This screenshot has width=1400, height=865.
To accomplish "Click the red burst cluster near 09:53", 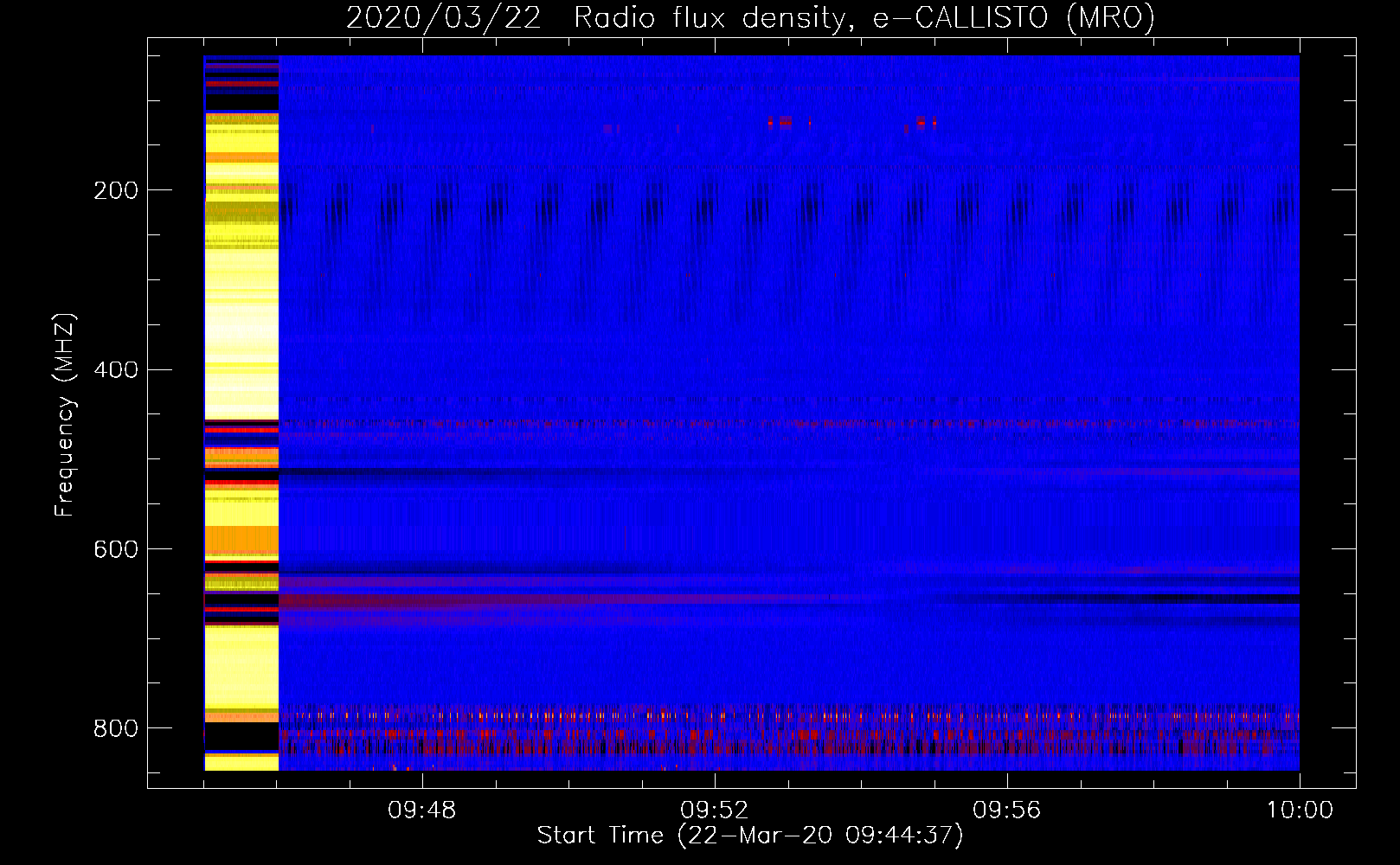I will click(x=787, y=122).
